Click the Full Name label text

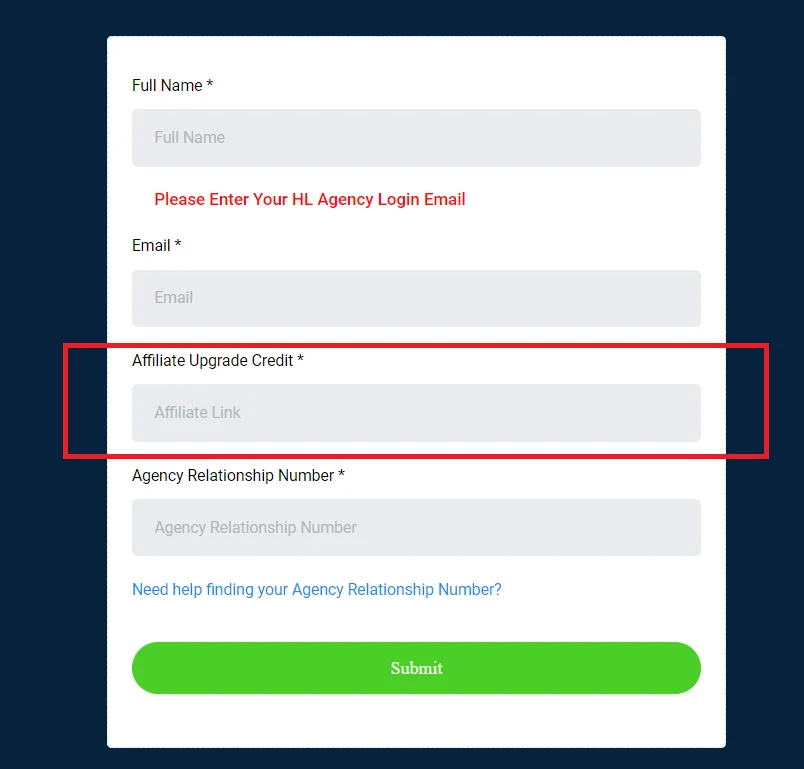click(x=167, y=85)
